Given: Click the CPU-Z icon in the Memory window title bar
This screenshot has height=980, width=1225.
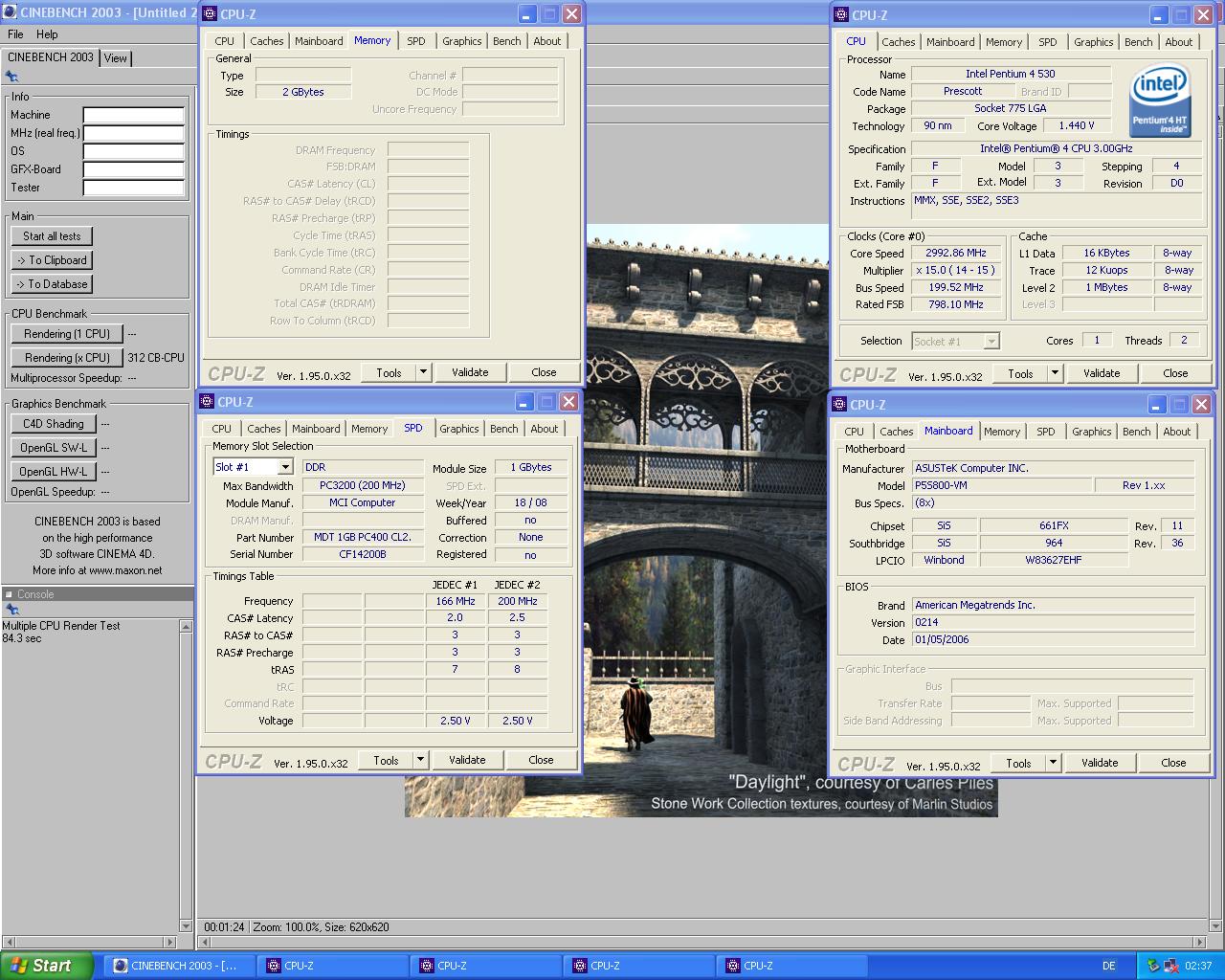Looking at the screenshot, I should [210, 14].
